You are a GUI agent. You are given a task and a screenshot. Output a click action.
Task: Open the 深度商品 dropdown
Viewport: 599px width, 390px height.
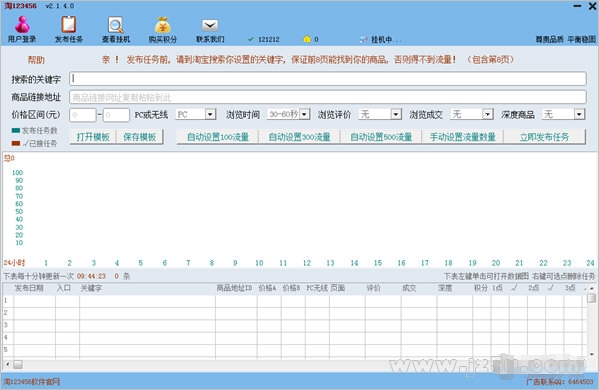click(579, 114)
